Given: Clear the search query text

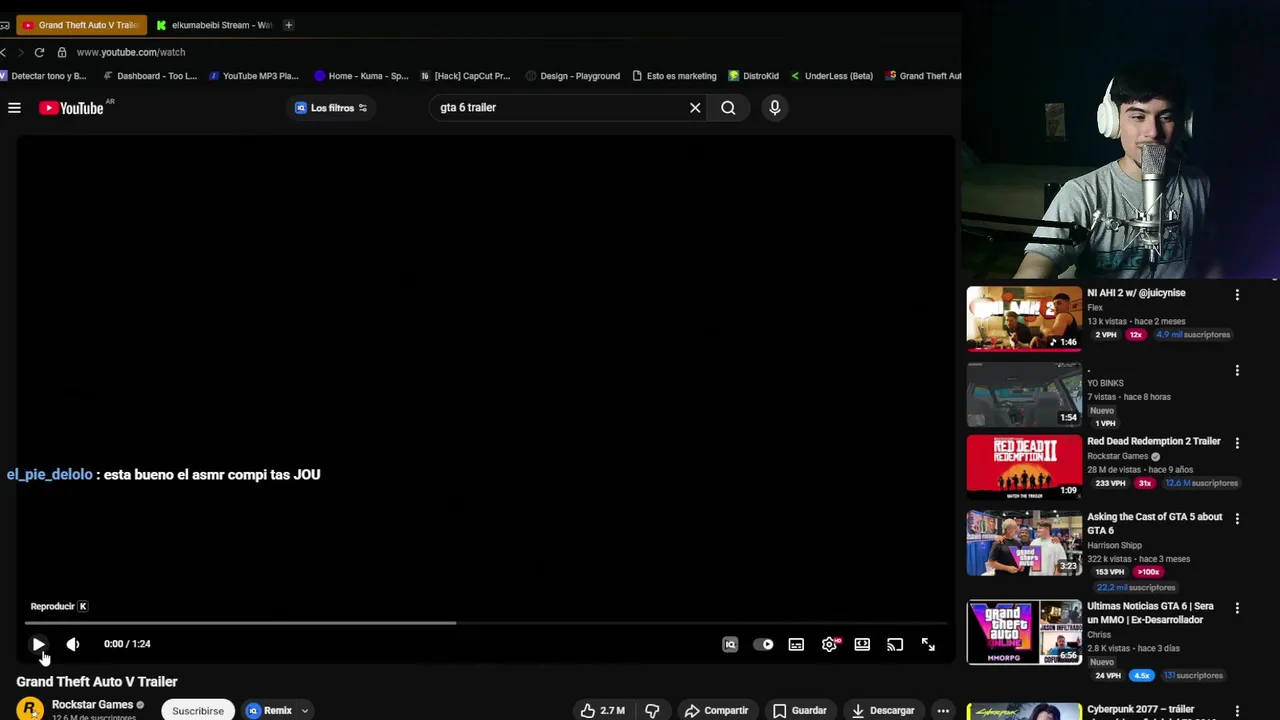Looking at the screenshot, I should pos(695,108).
